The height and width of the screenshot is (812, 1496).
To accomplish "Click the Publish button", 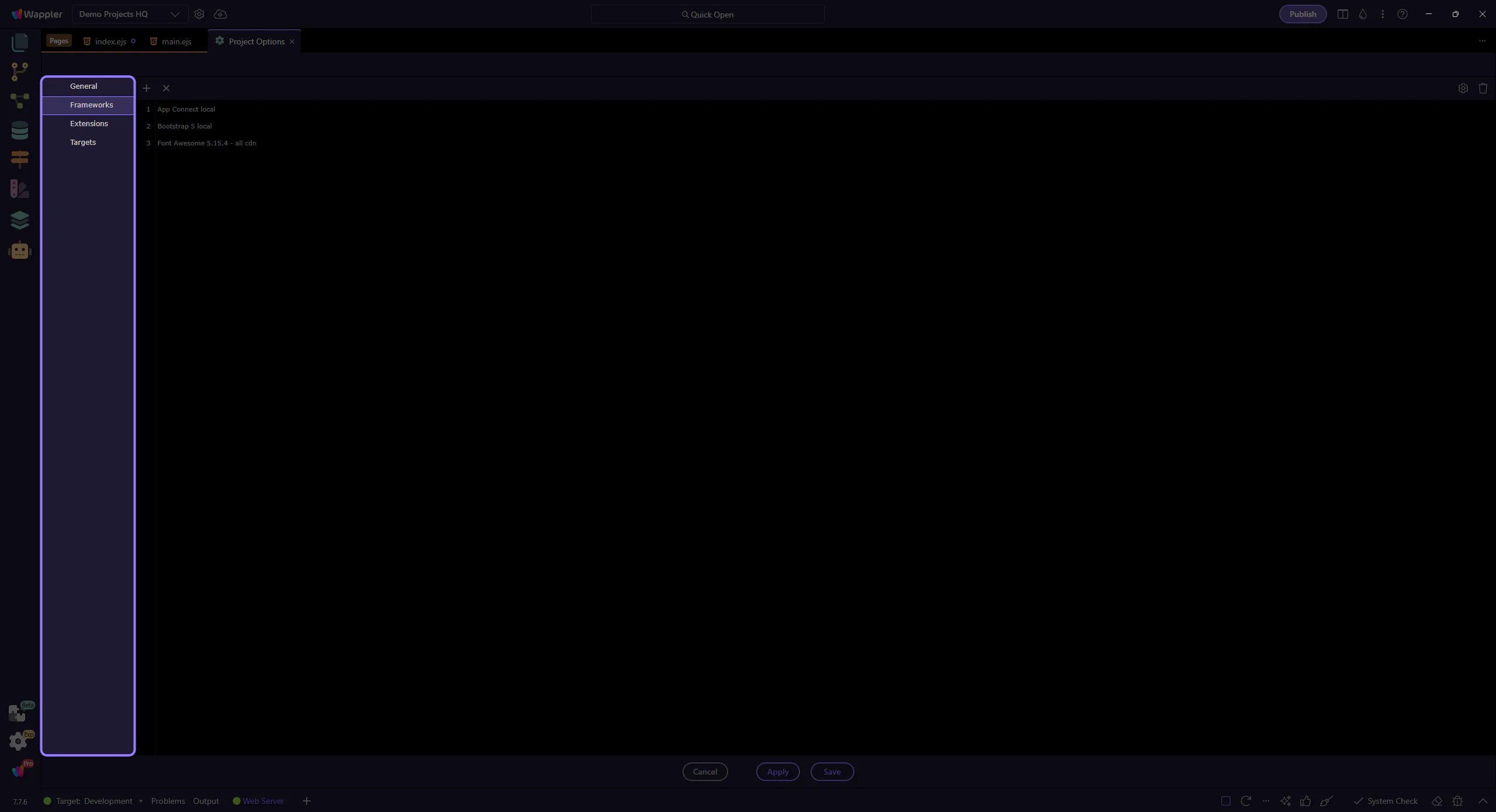I will pos(1303,14).
